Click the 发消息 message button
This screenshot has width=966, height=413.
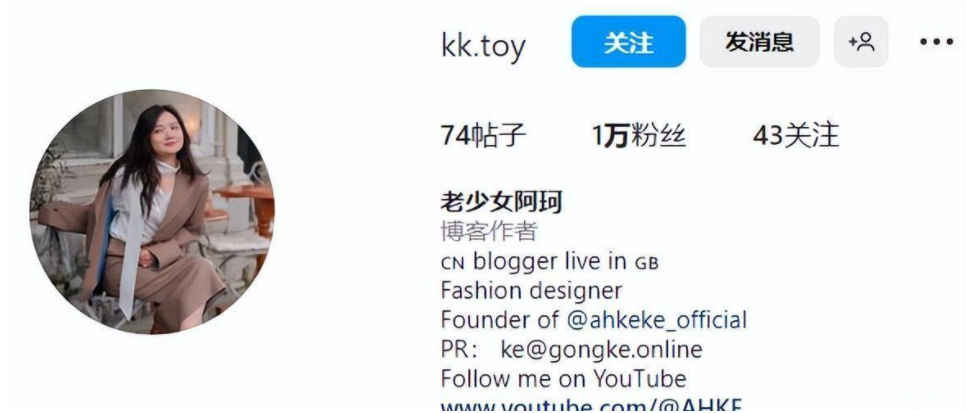click(759, 42)
